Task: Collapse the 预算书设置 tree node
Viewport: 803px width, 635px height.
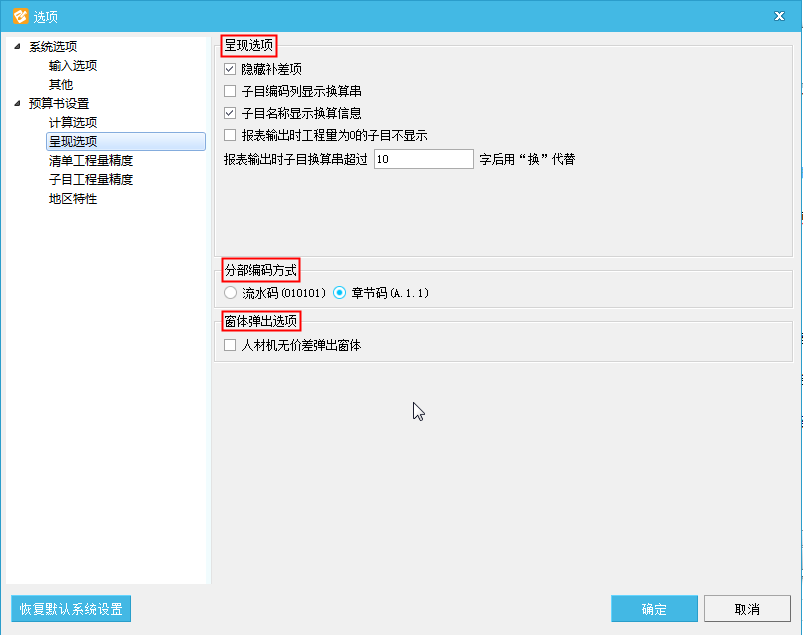Action: (17, 103)
